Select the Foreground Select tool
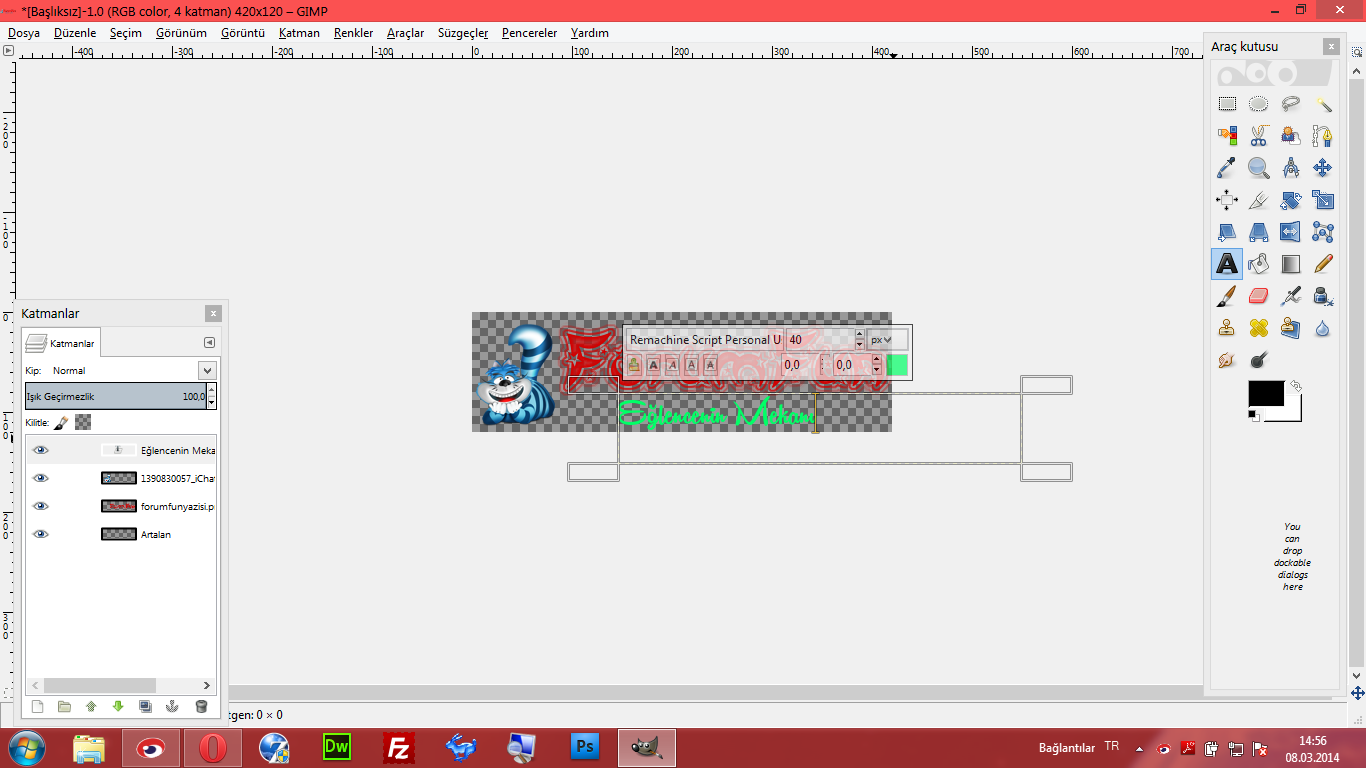The width and height of the screenshot is (1366, 768). tap(1291, 136)
